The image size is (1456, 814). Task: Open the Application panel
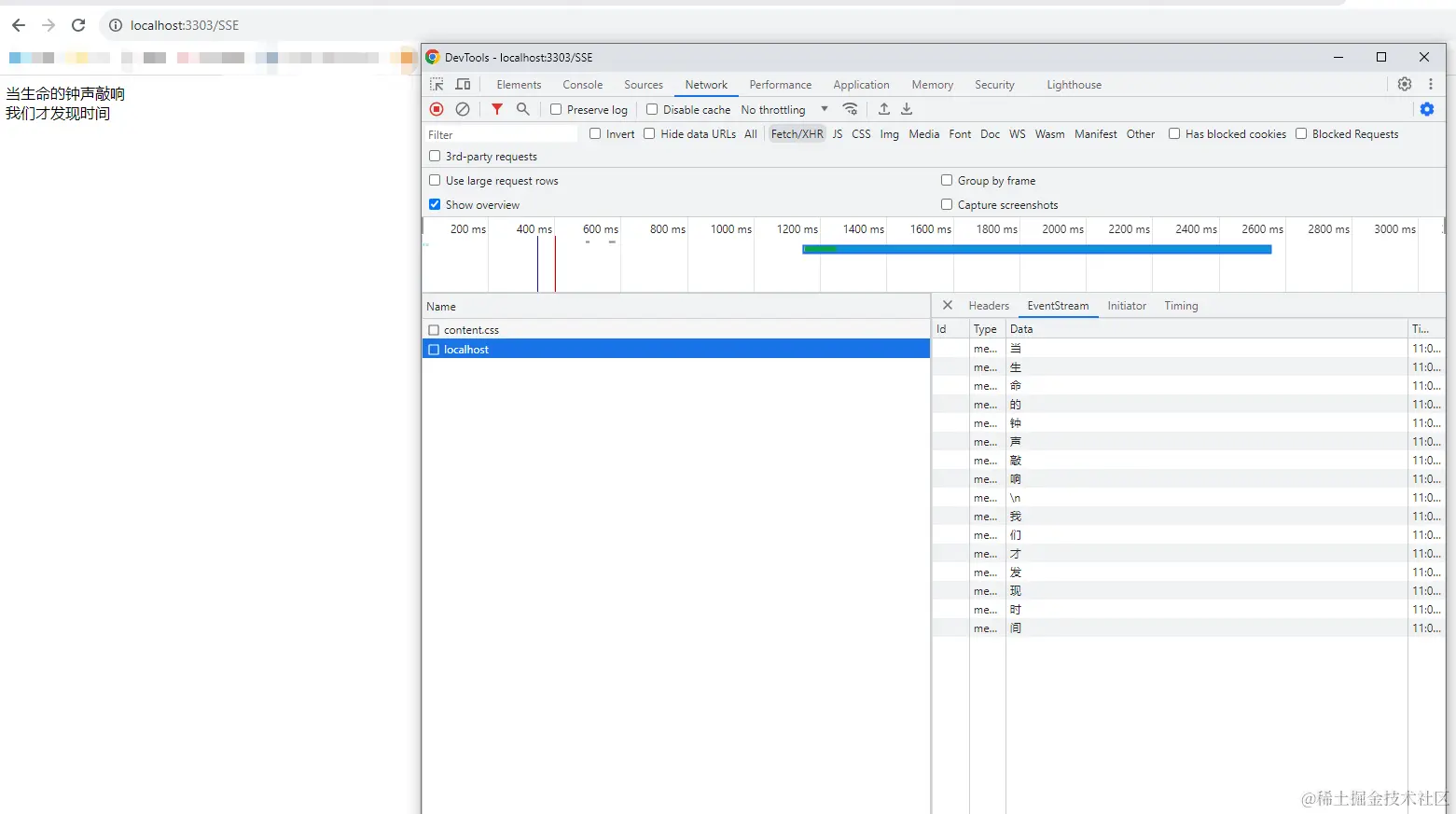click(x=861, y=84)
